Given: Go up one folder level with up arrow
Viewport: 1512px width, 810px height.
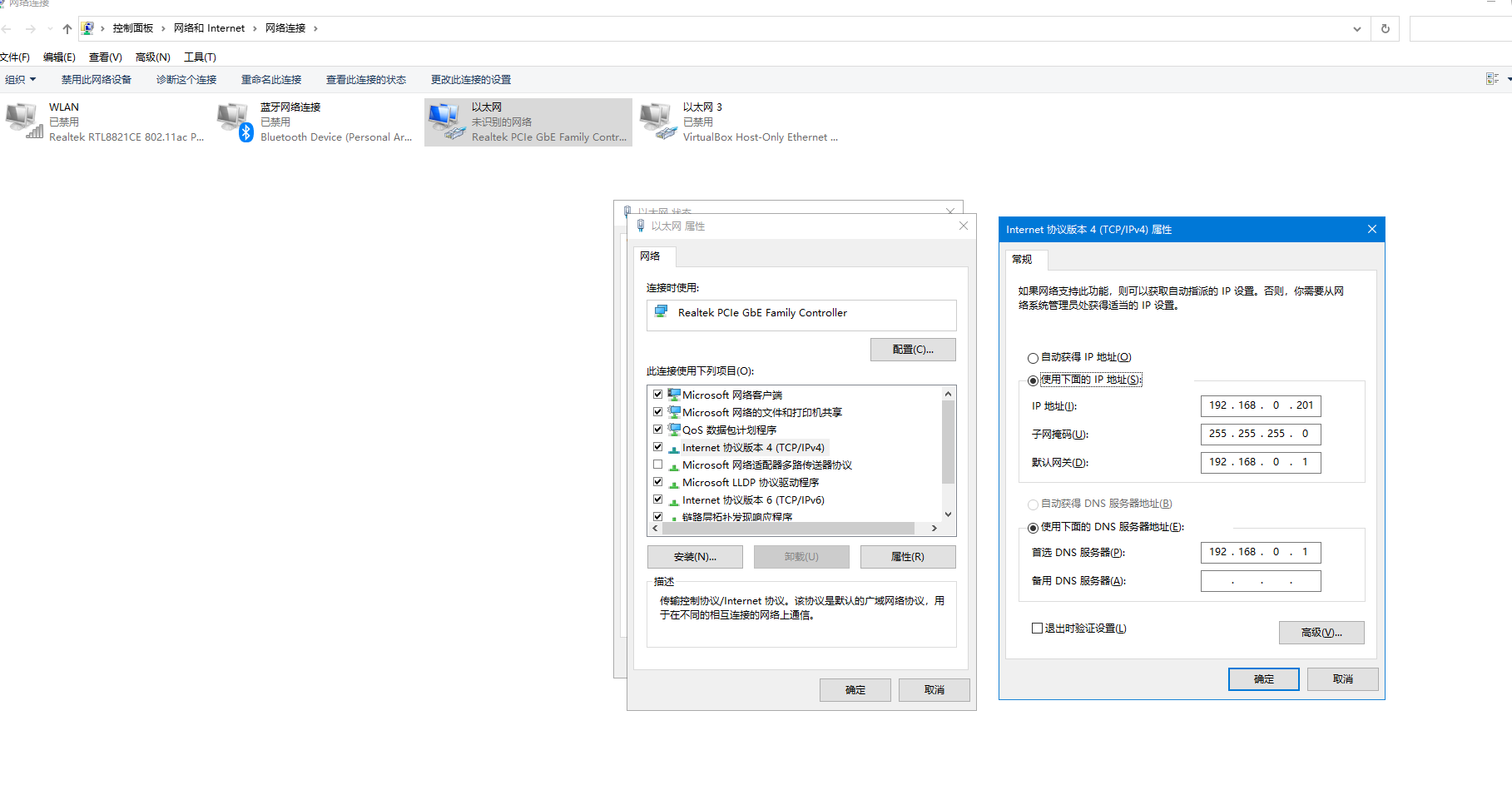Looking at the screenshot, I should coord(67,28).
